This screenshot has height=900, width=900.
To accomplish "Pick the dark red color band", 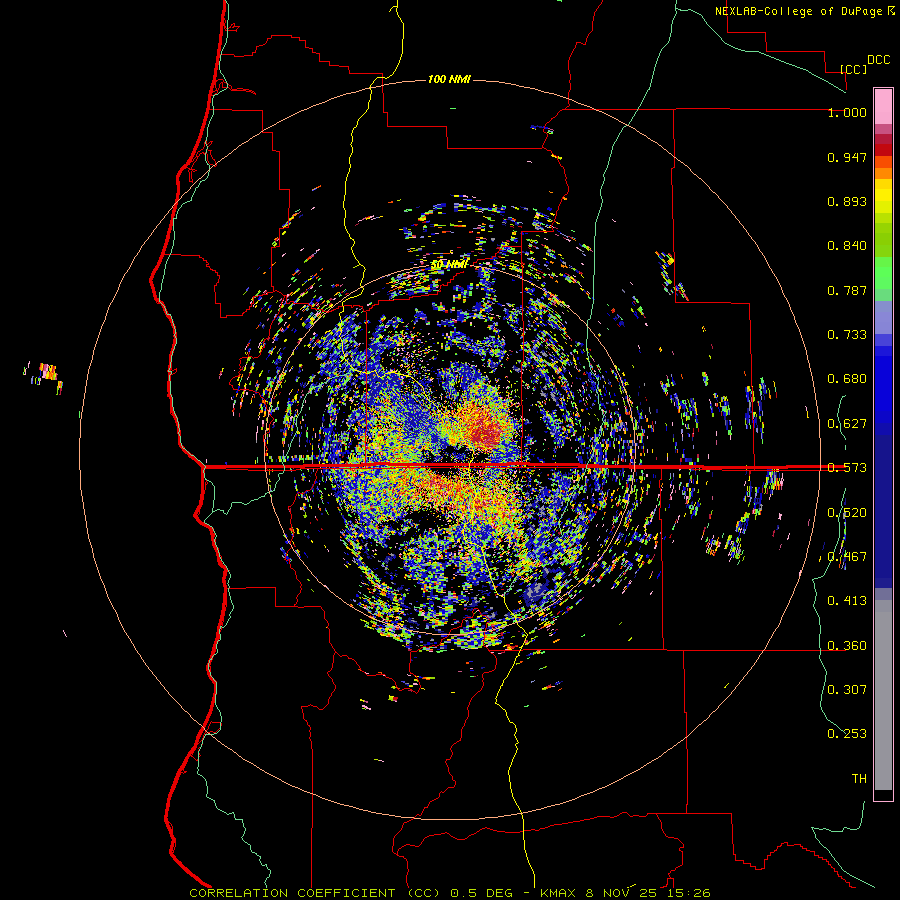I will [x=883, y=150].
